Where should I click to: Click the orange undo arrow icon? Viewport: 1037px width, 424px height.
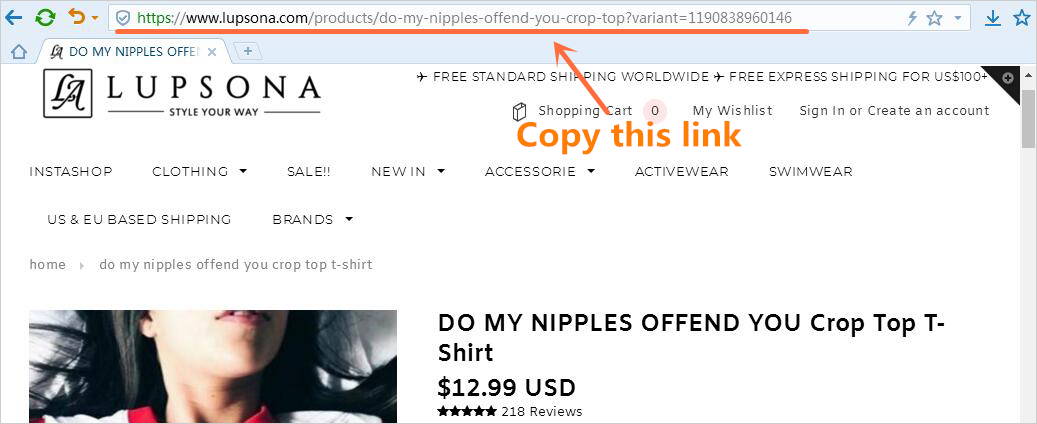click(77, 17)
